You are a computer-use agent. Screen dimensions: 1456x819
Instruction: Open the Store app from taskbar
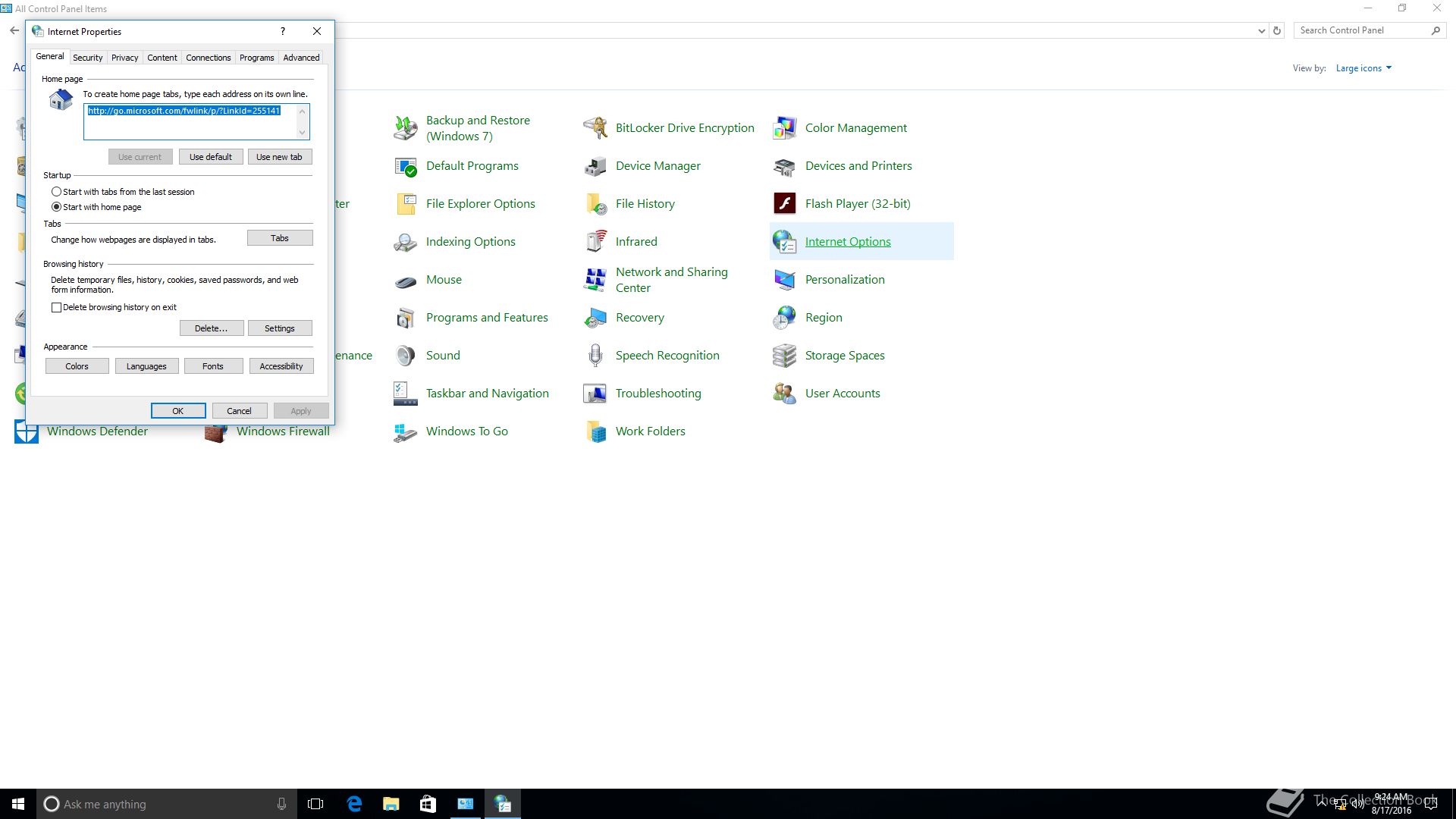tap(428, 804)
